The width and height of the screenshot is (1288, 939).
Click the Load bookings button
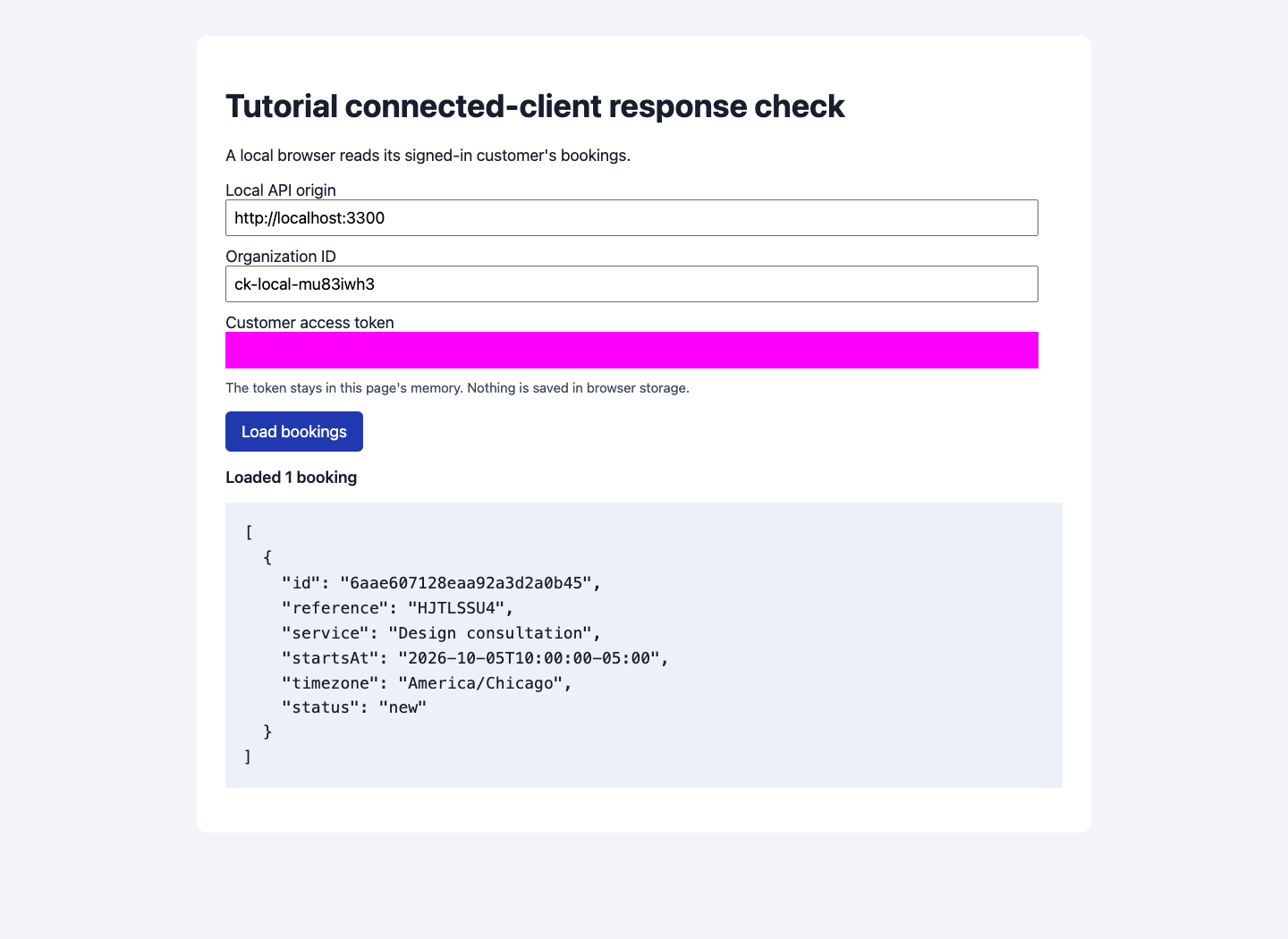click(x=294, y=431)
